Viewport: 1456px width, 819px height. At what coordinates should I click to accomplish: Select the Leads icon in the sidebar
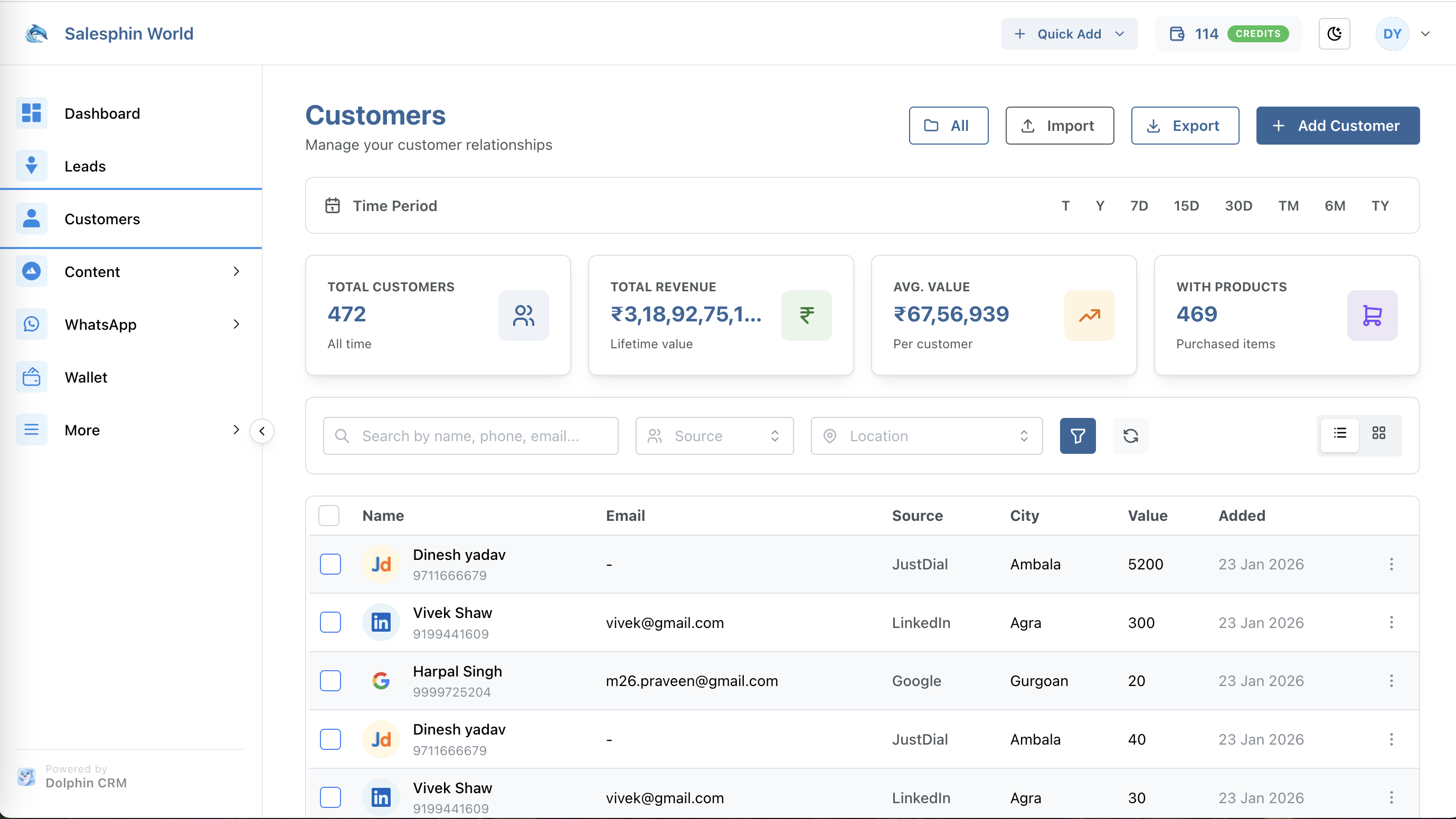pos(31,166)
